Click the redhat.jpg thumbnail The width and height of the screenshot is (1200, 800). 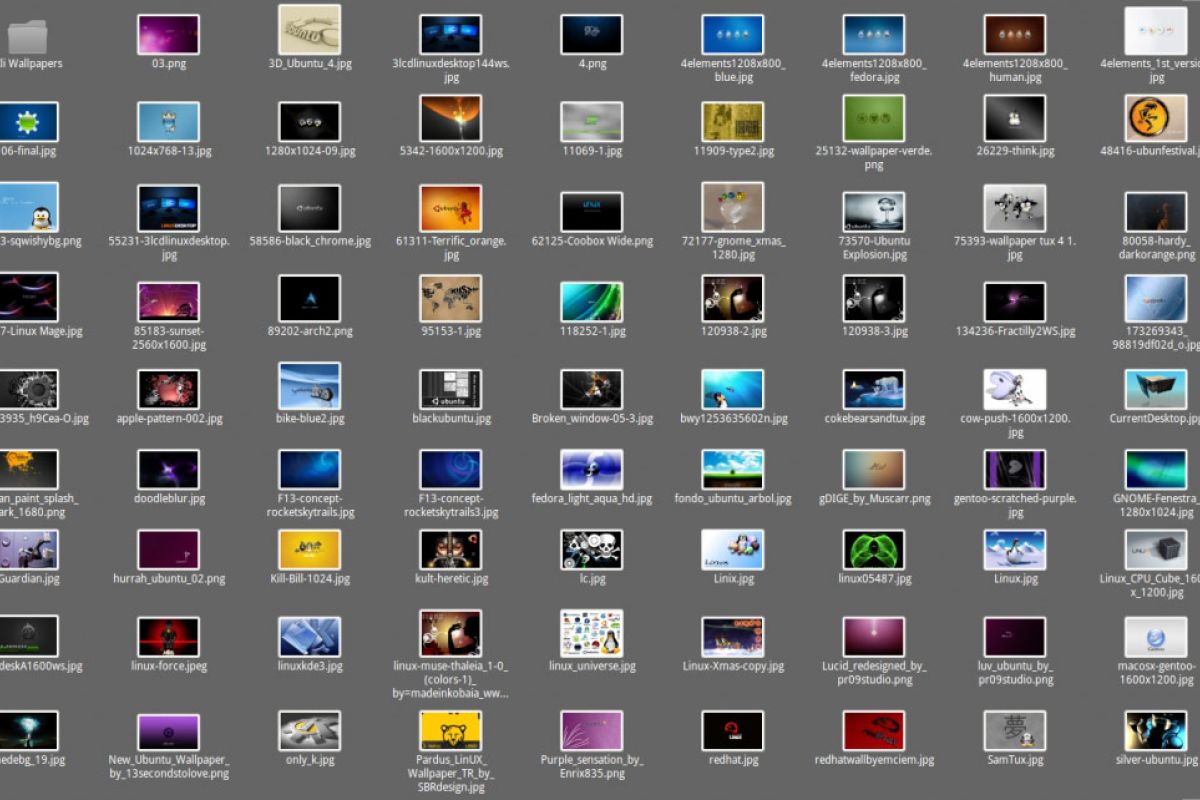click(x=732, y=731)
